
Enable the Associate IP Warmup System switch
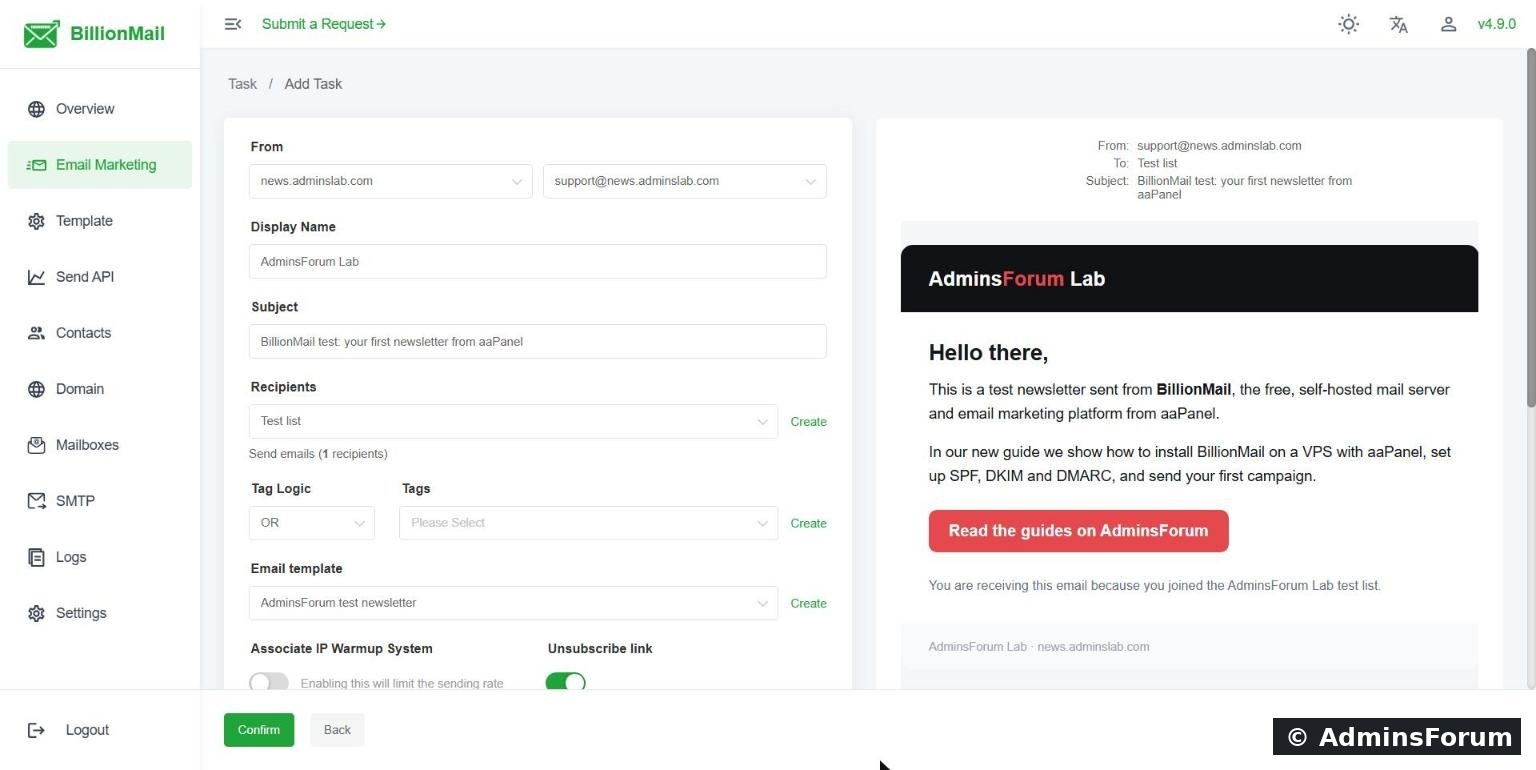point(269,683)
